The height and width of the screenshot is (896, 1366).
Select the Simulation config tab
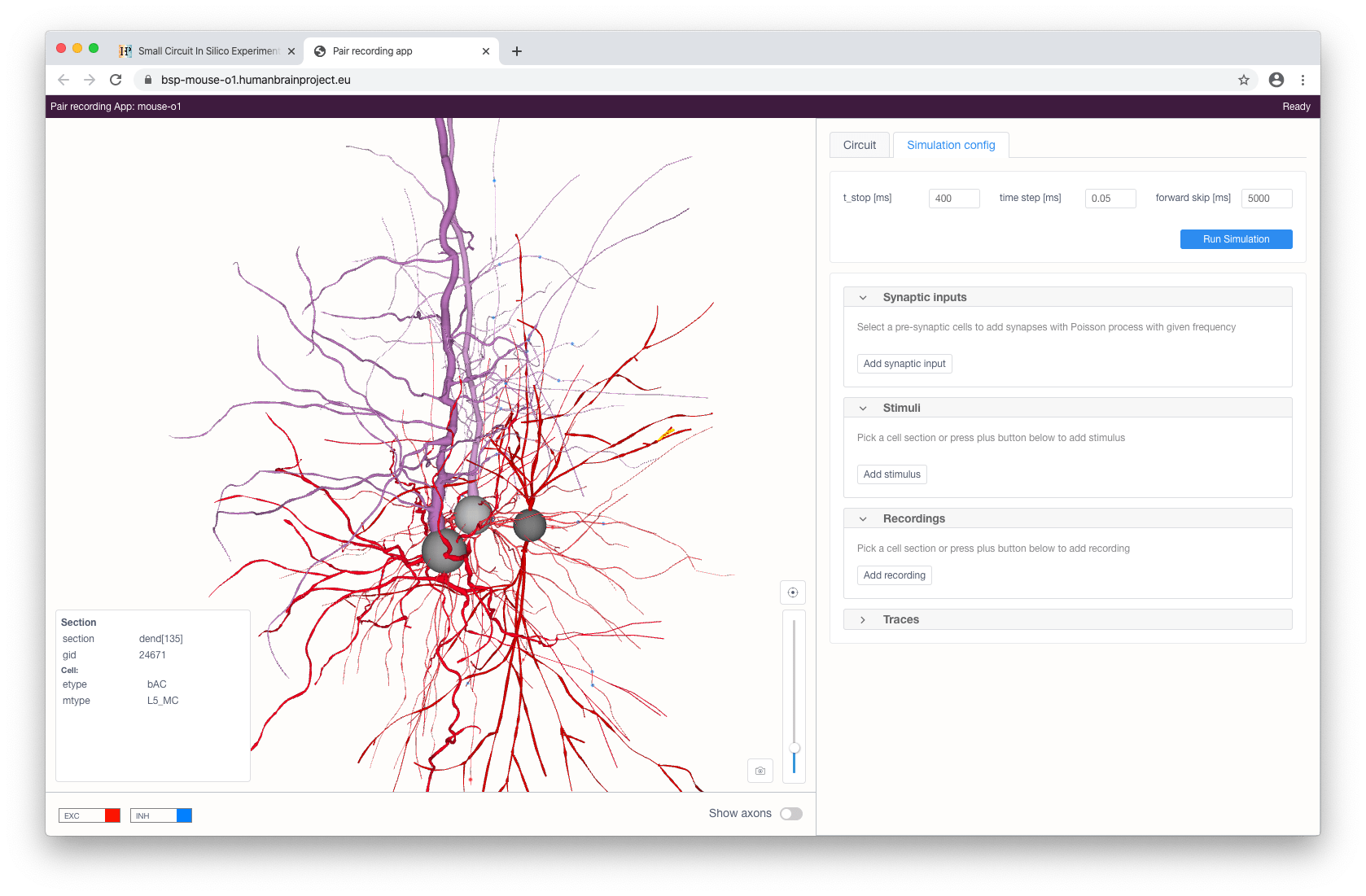click(x=951, y=145)
